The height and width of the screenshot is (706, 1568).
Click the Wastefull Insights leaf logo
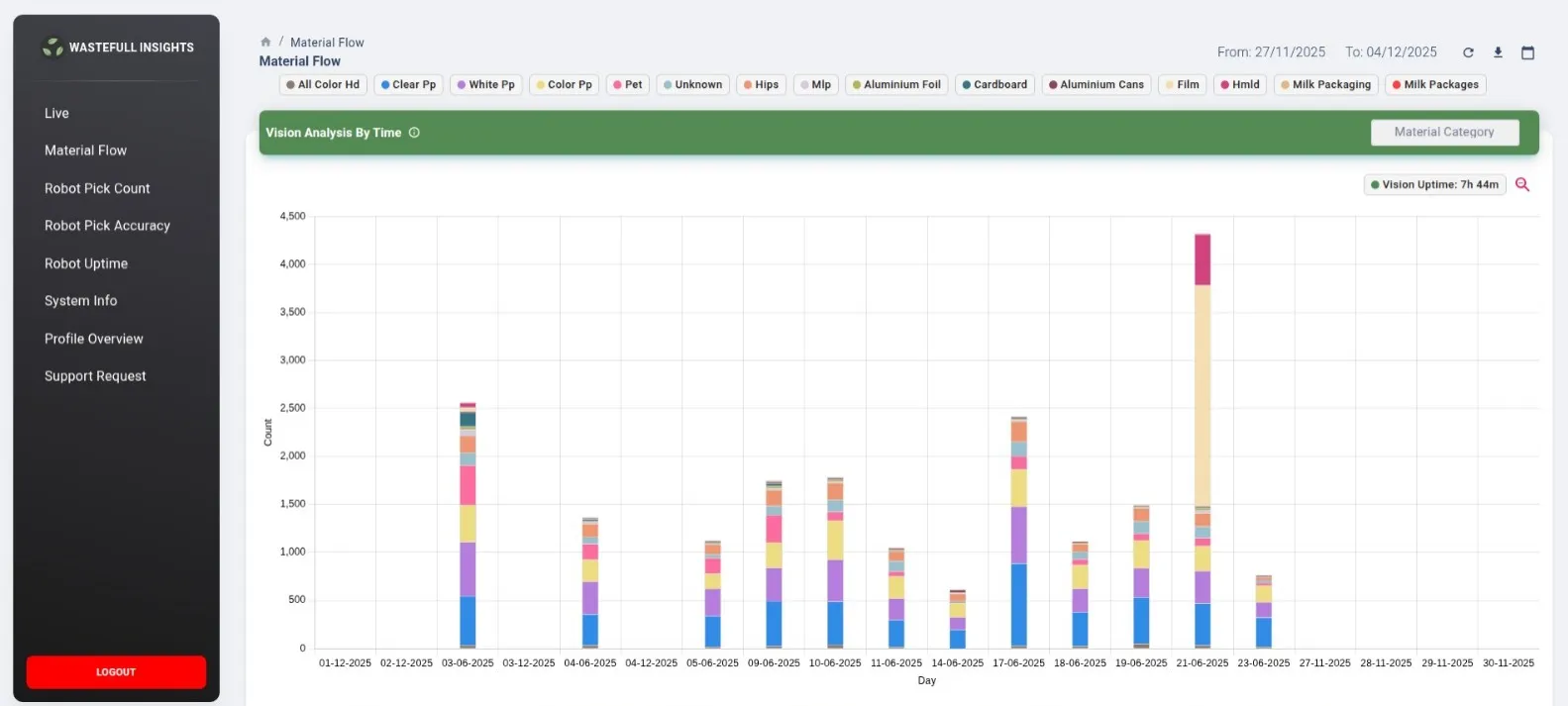(52, 48)
